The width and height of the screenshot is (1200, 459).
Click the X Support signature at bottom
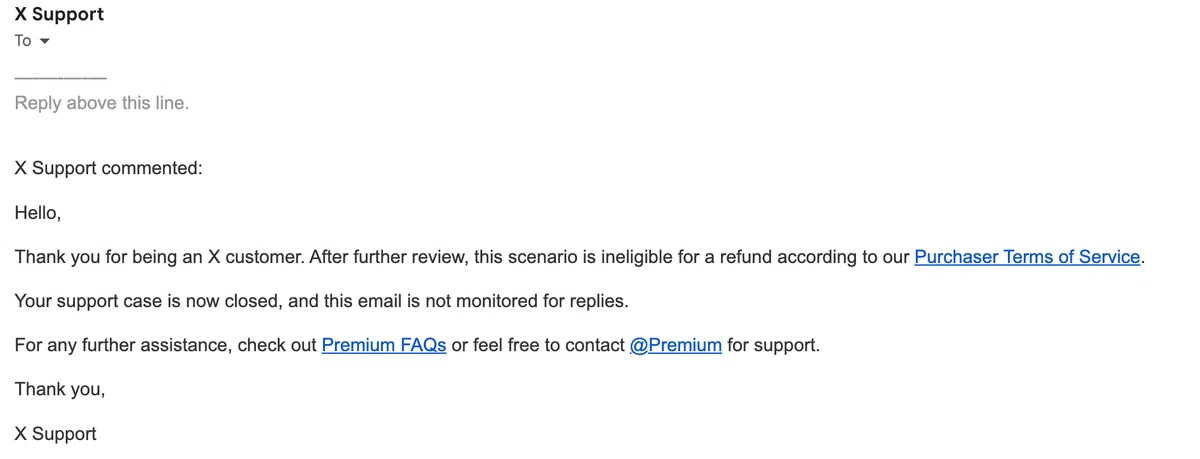tap(56, 434)
